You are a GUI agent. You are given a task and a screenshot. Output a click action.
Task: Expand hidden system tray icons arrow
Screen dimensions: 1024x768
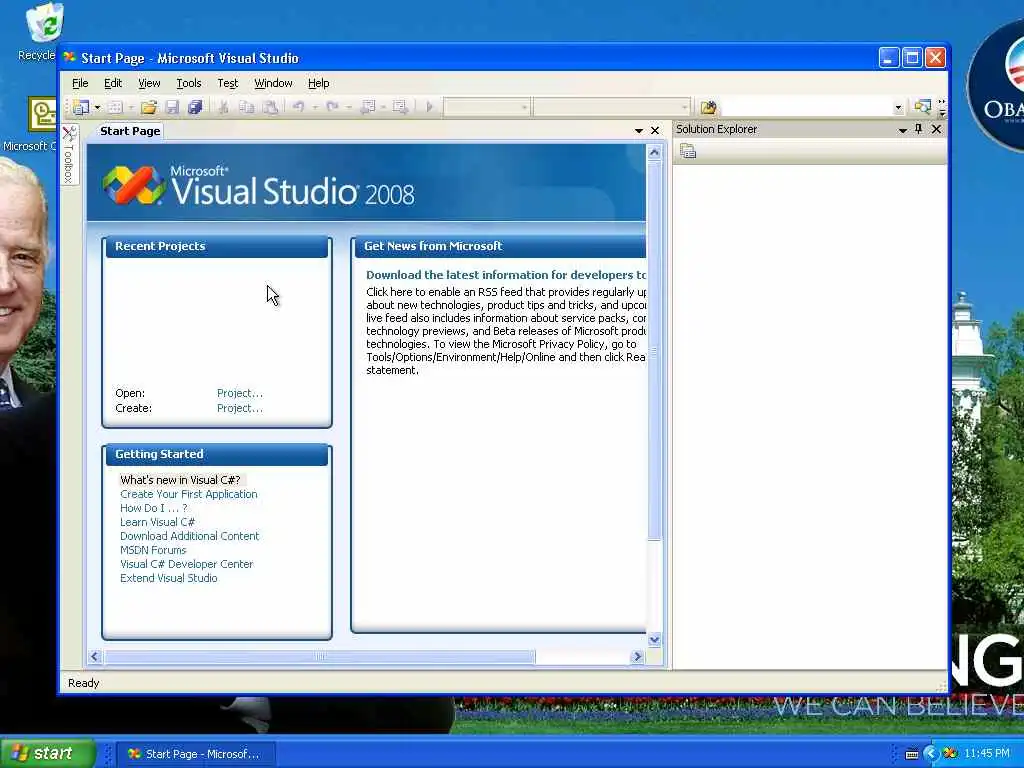point(931,754)
